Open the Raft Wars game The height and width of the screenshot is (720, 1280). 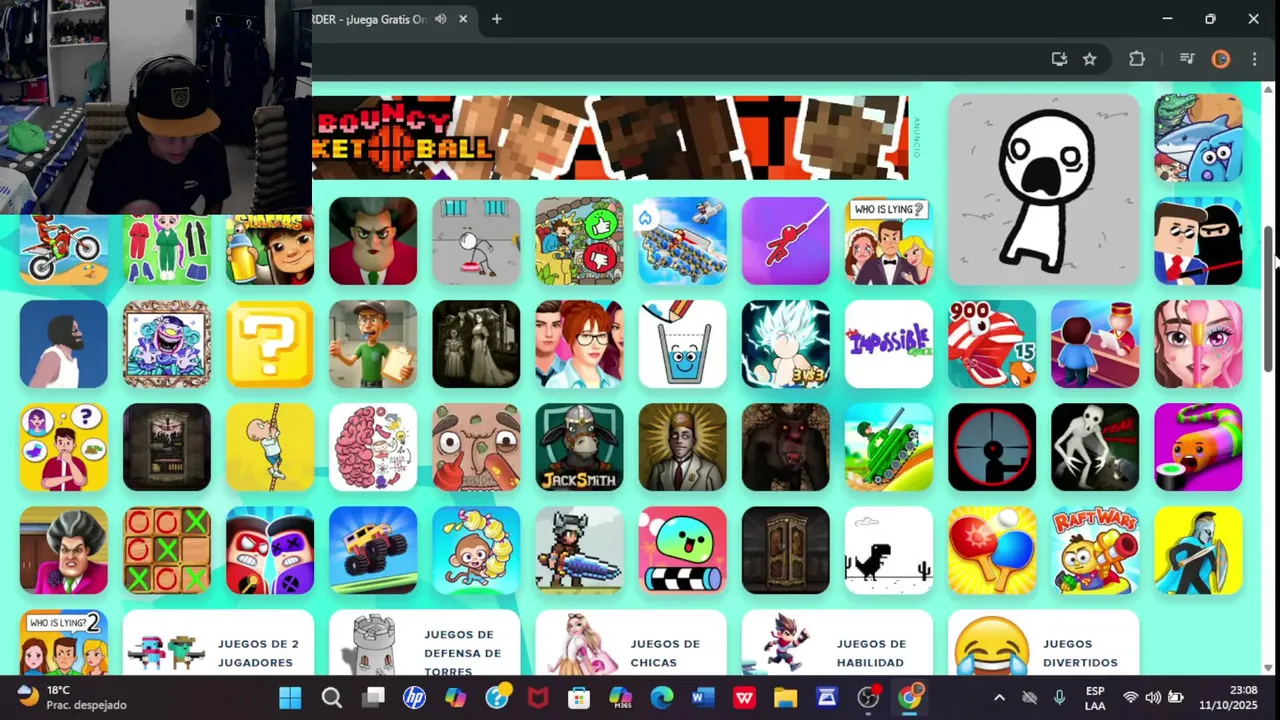(x=1095, y=550)
